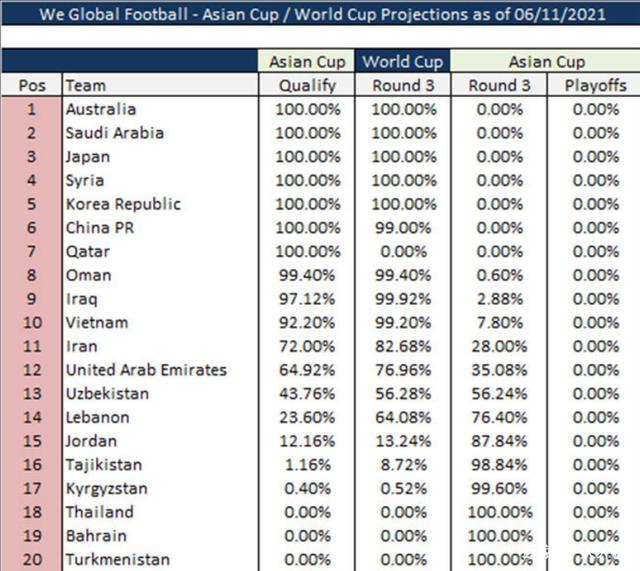Select Lebanon's 64.08% World Cup cell
The height and width of the screenshot is (571, 640).
click(404, 417)
